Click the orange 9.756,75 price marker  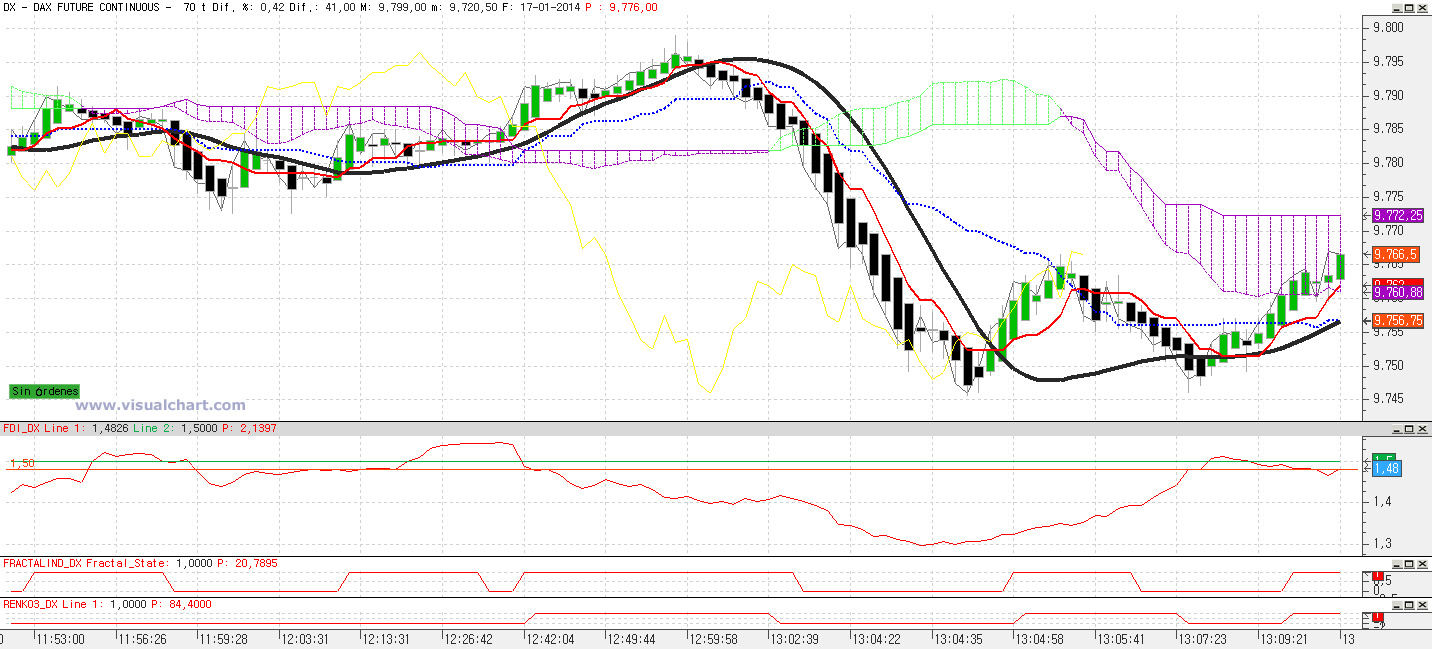(x=1398, y=321)
